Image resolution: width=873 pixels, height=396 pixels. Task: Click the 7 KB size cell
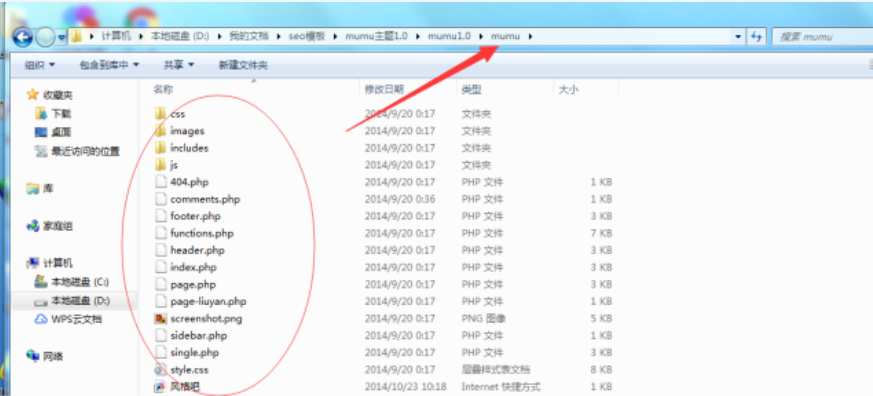coord(601,233)
